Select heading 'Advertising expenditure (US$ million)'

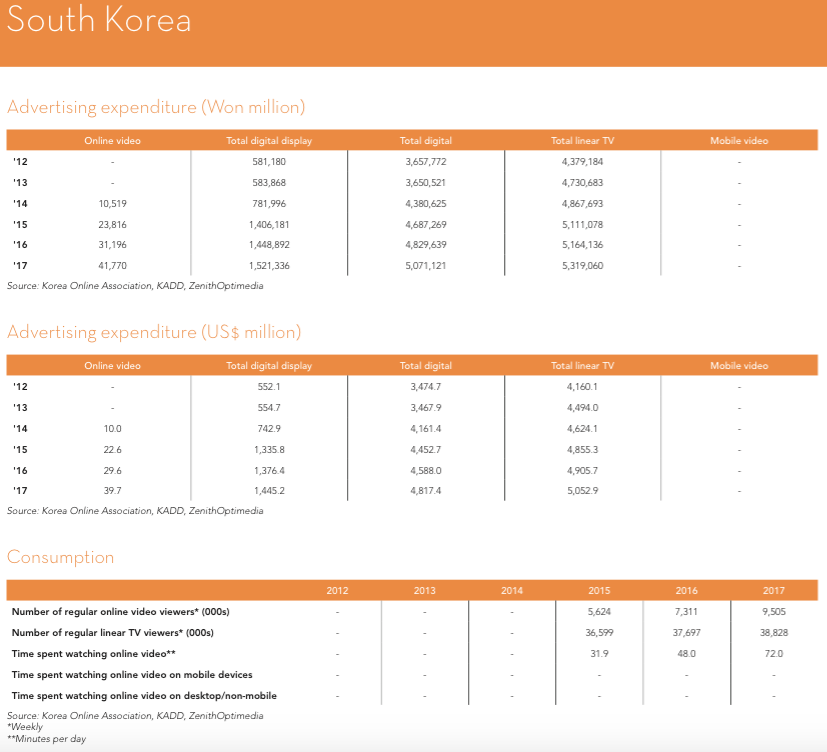[x=154, y=332]
